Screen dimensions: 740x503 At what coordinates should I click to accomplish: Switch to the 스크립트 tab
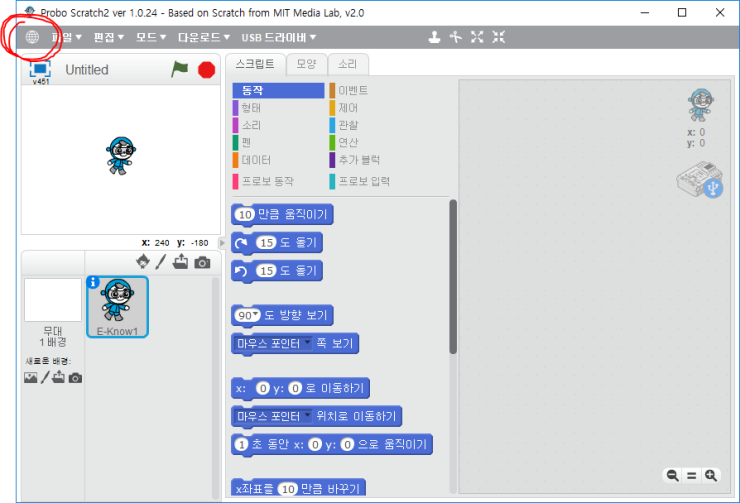click(255, 64)
